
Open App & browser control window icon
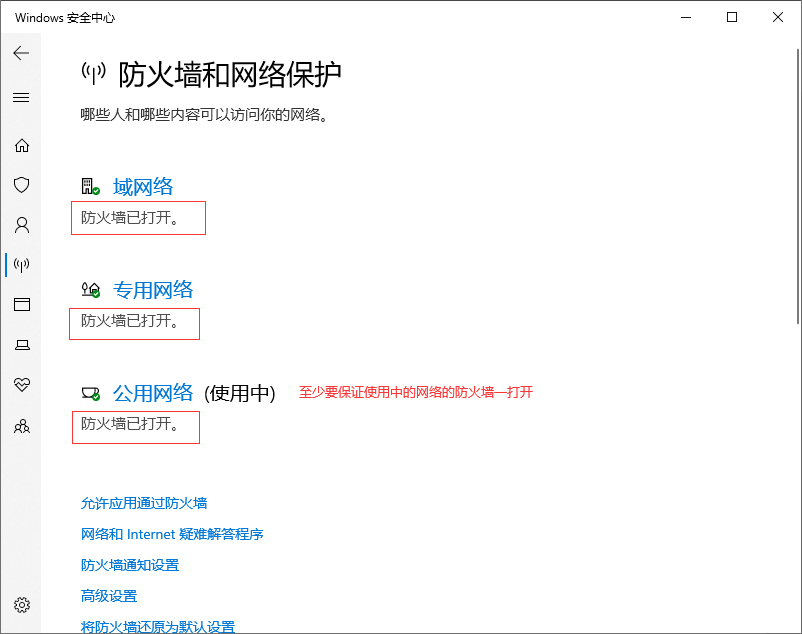coord(21,304)
